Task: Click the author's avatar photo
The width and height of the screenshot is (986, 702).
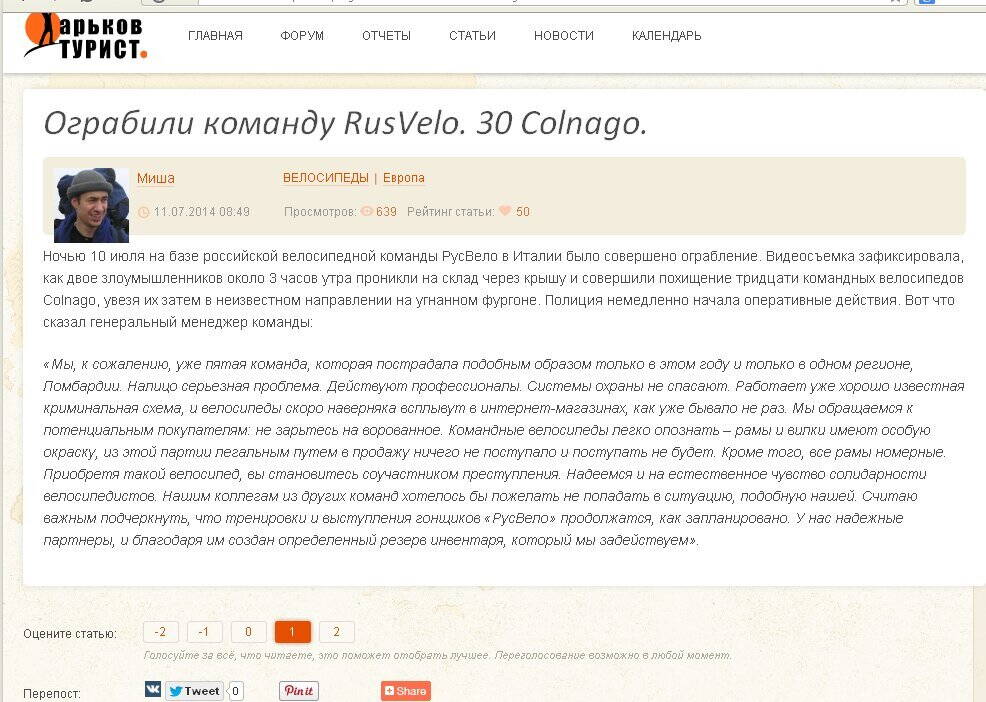Action: coord(91,205)
